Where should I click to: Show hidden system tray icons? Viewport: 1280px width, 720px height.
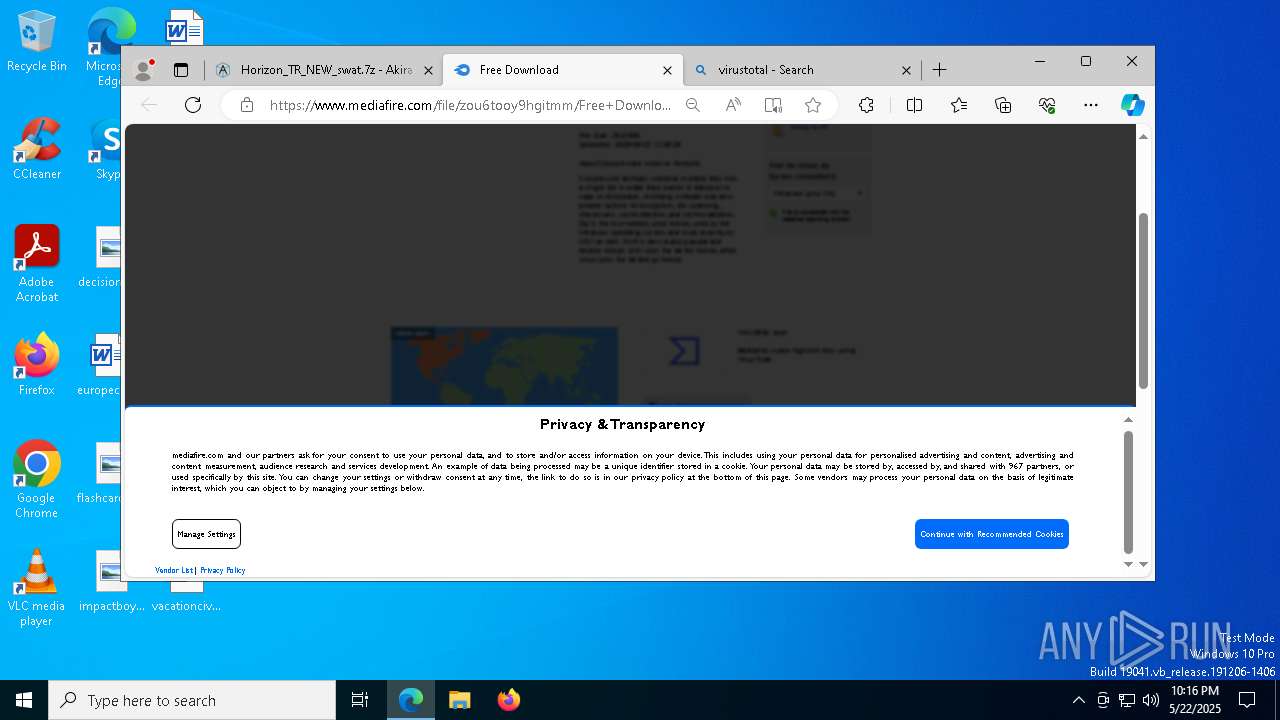1078,700
